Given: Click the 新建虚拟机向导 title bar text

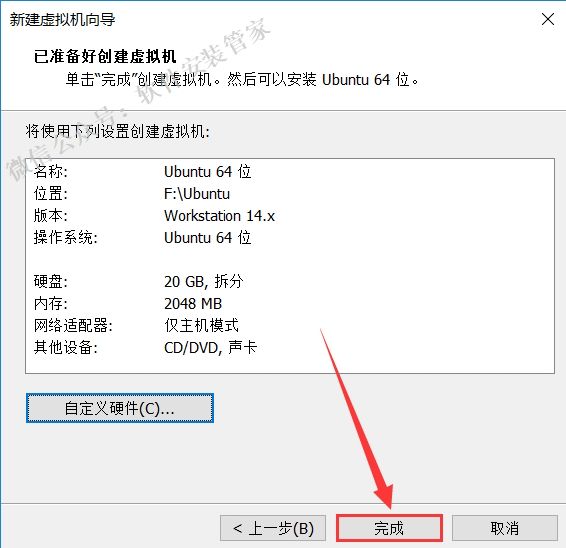Looking at the screenshot, I should 62,19.
